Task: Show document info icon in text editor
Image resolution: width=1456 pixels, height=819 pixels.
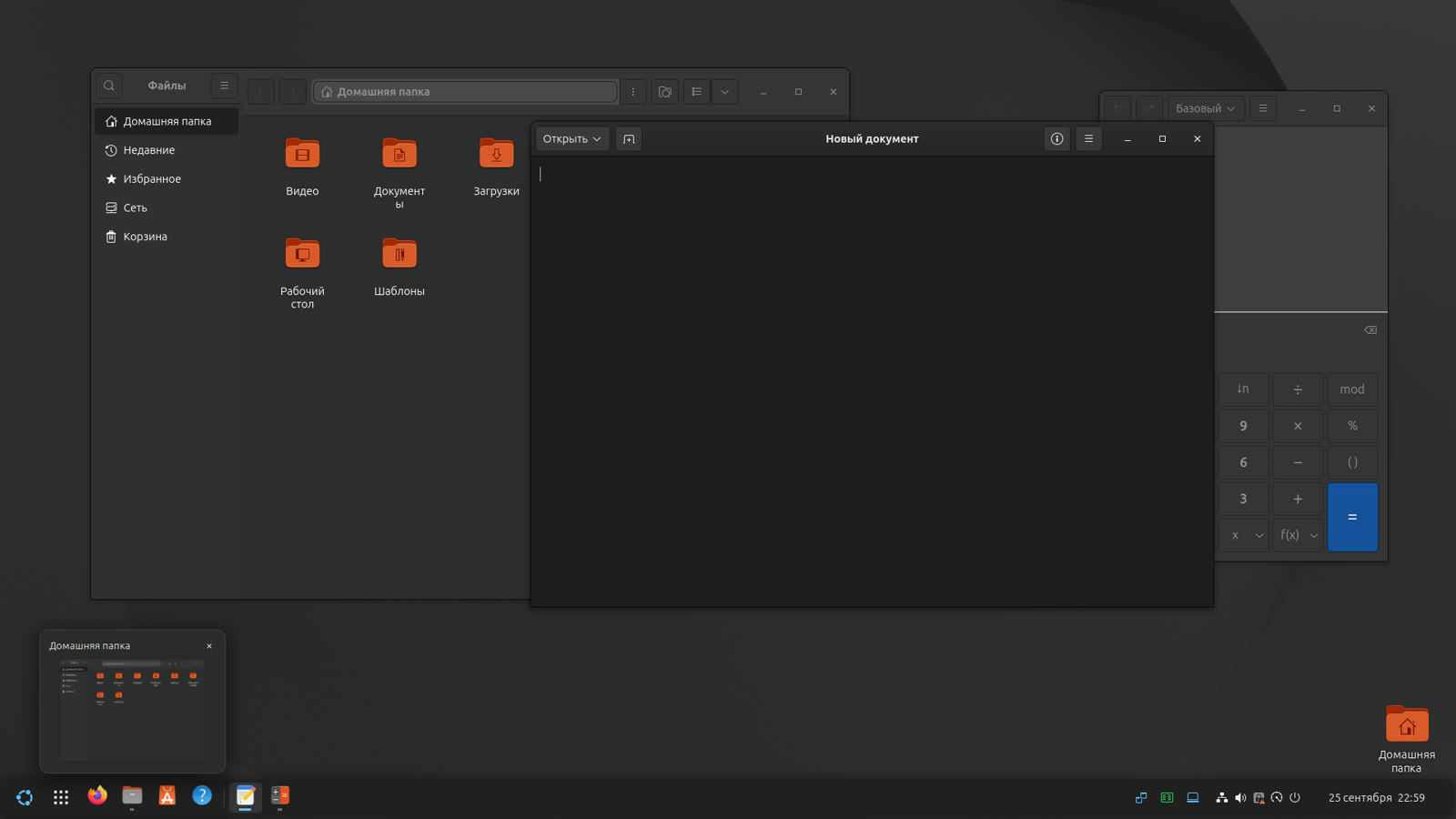Action: [1057, 139]
